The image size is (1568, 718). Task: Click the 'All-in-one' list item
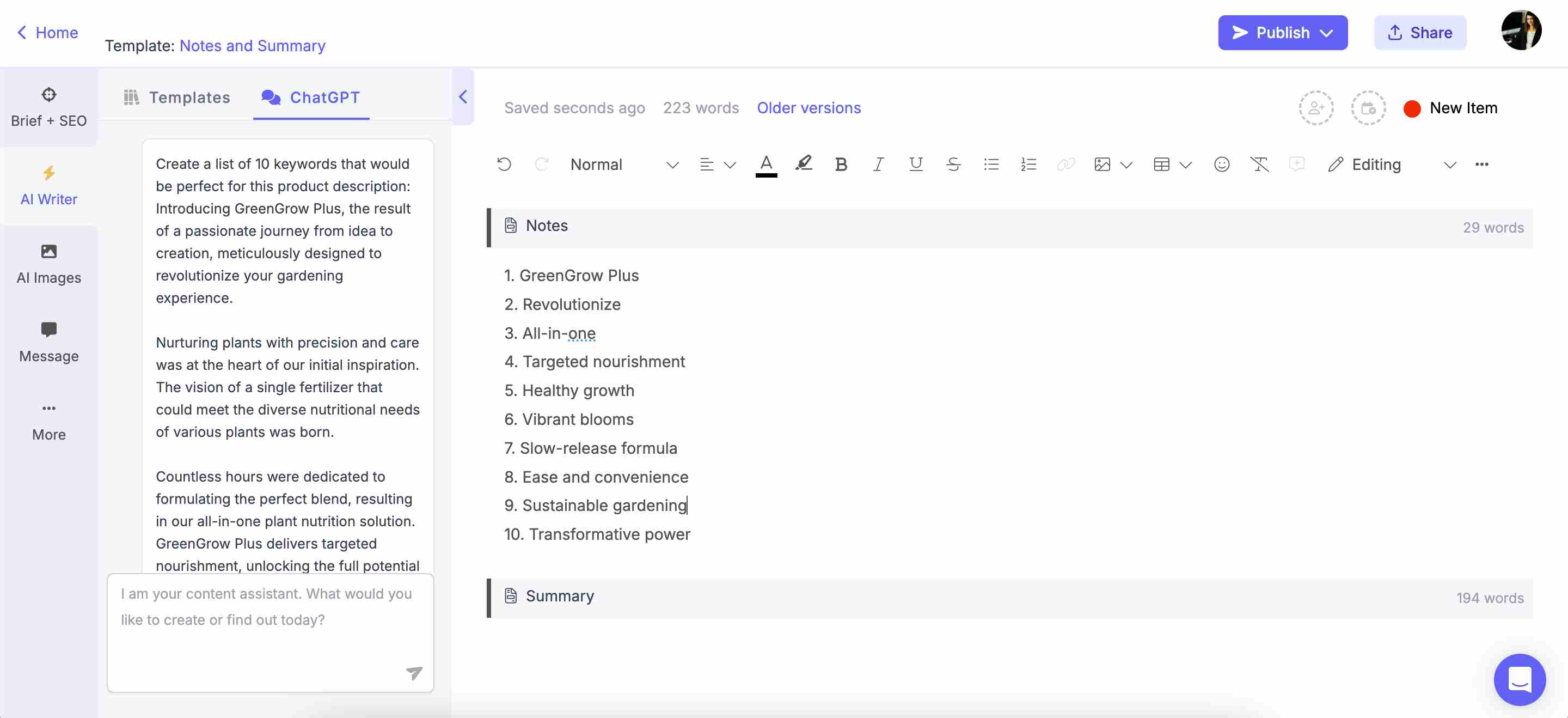click(x=550, y=334)
